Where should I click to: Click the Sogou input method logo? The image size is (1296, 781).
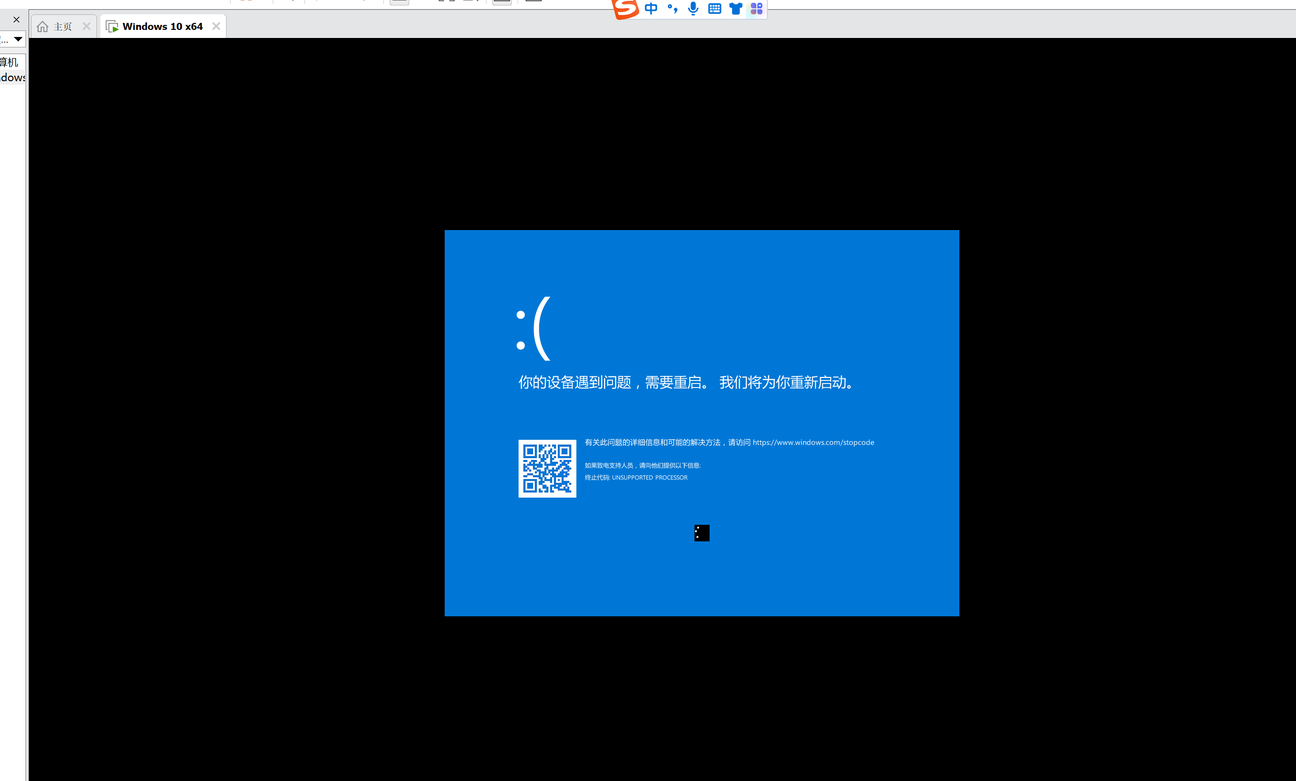[625, 9]
